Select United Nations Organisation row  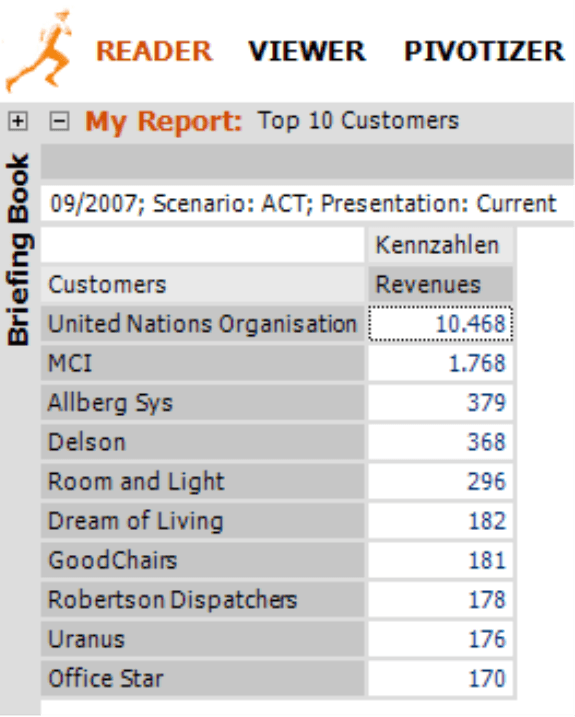tap(203, 324)
